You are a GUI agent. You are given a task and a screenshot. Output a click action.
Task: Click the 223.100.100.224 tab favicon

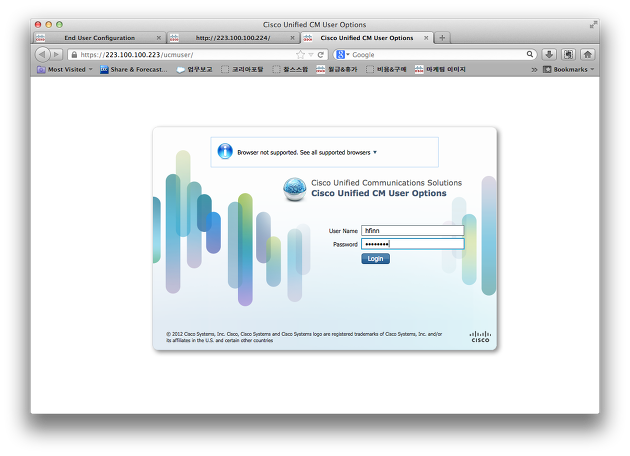coord(174,38)
